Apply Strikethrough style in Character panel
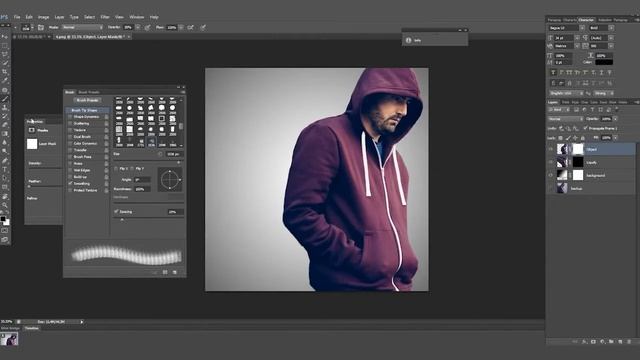Viewport: 640px width, 360px height. click(x=609, y=73)
